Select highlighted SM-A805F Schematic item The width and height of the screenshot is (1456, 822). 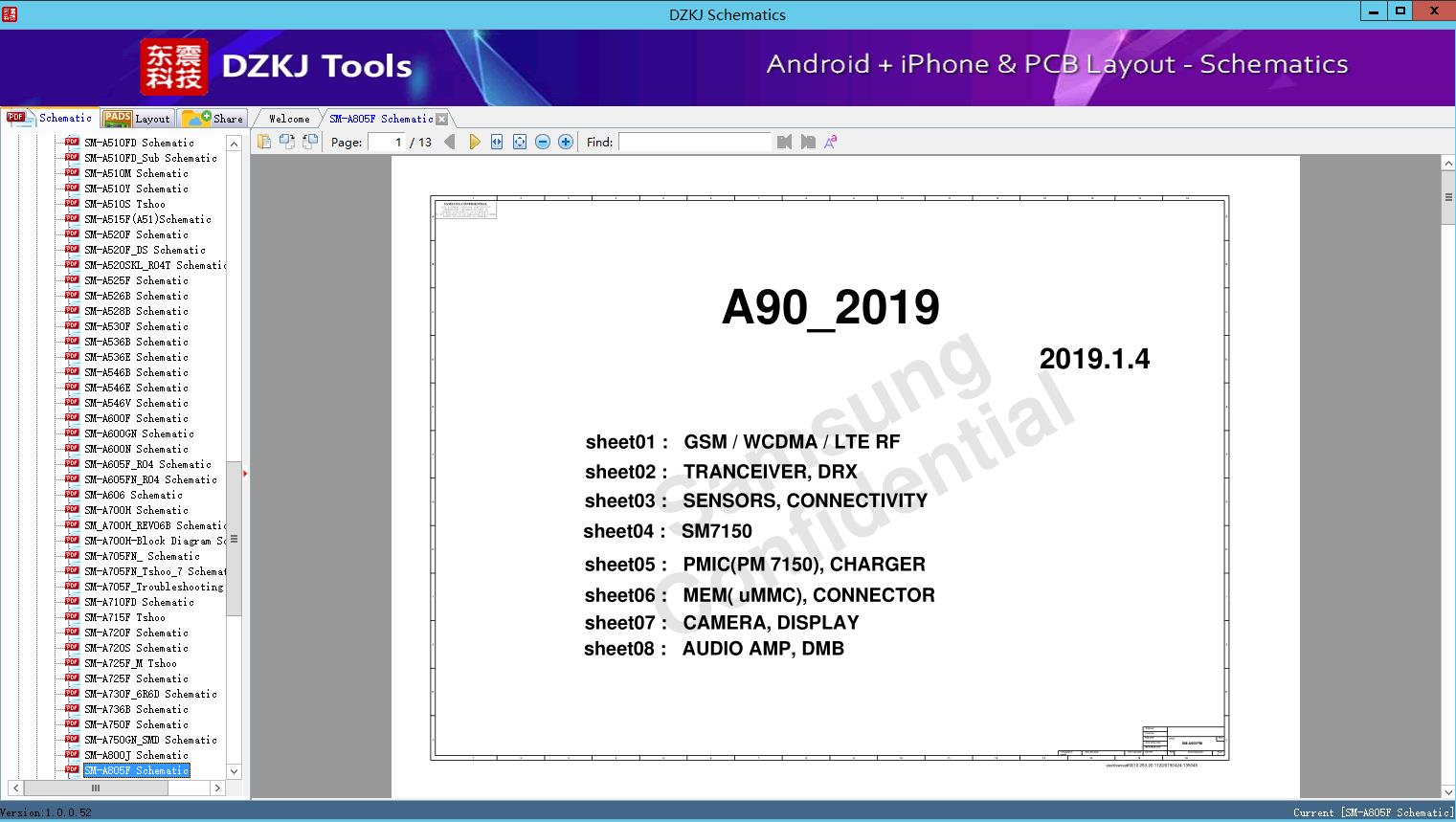coord(136,770)
